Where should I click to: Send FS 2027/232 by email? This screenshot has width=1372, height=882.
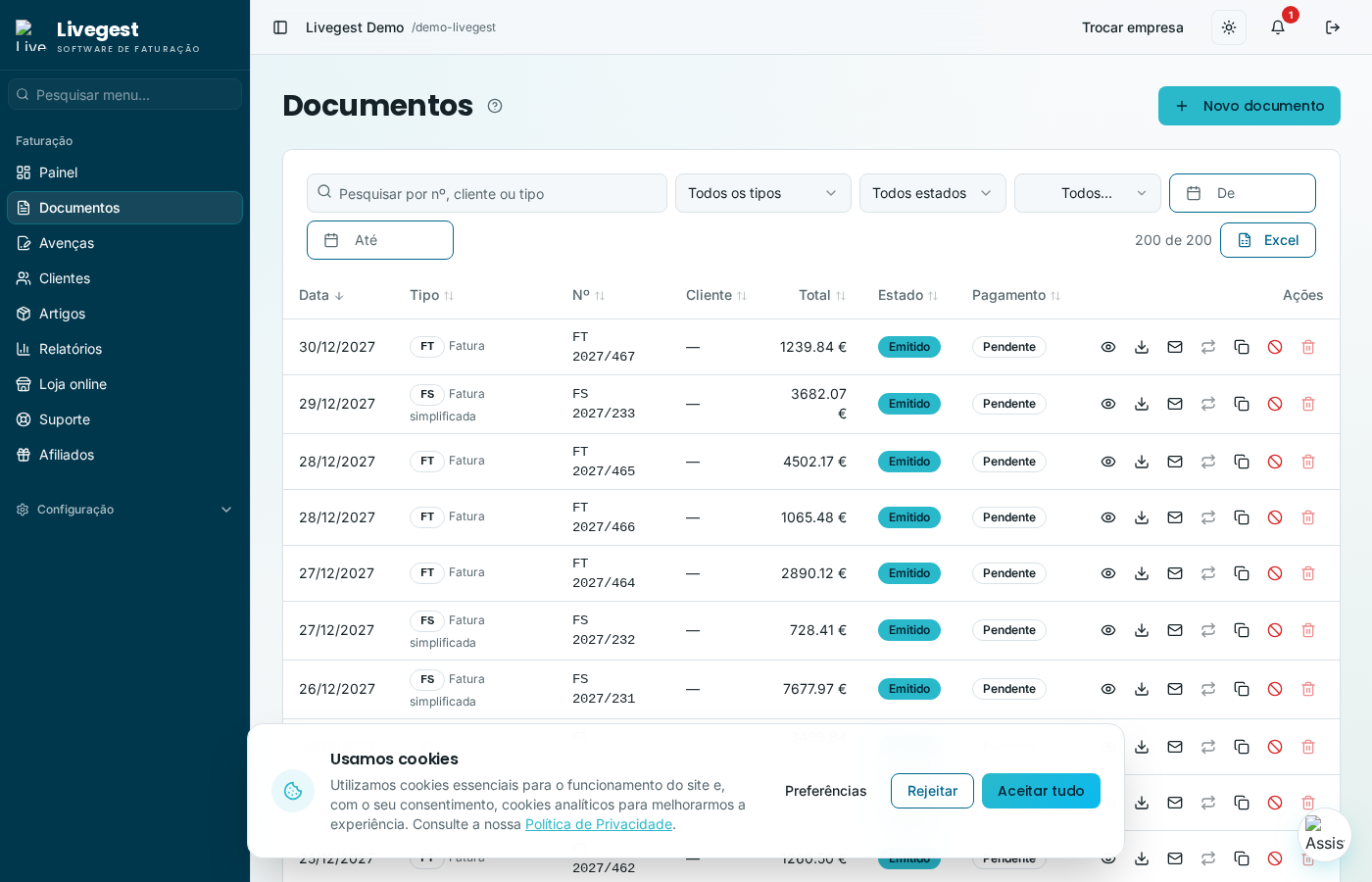point(1175,630)
